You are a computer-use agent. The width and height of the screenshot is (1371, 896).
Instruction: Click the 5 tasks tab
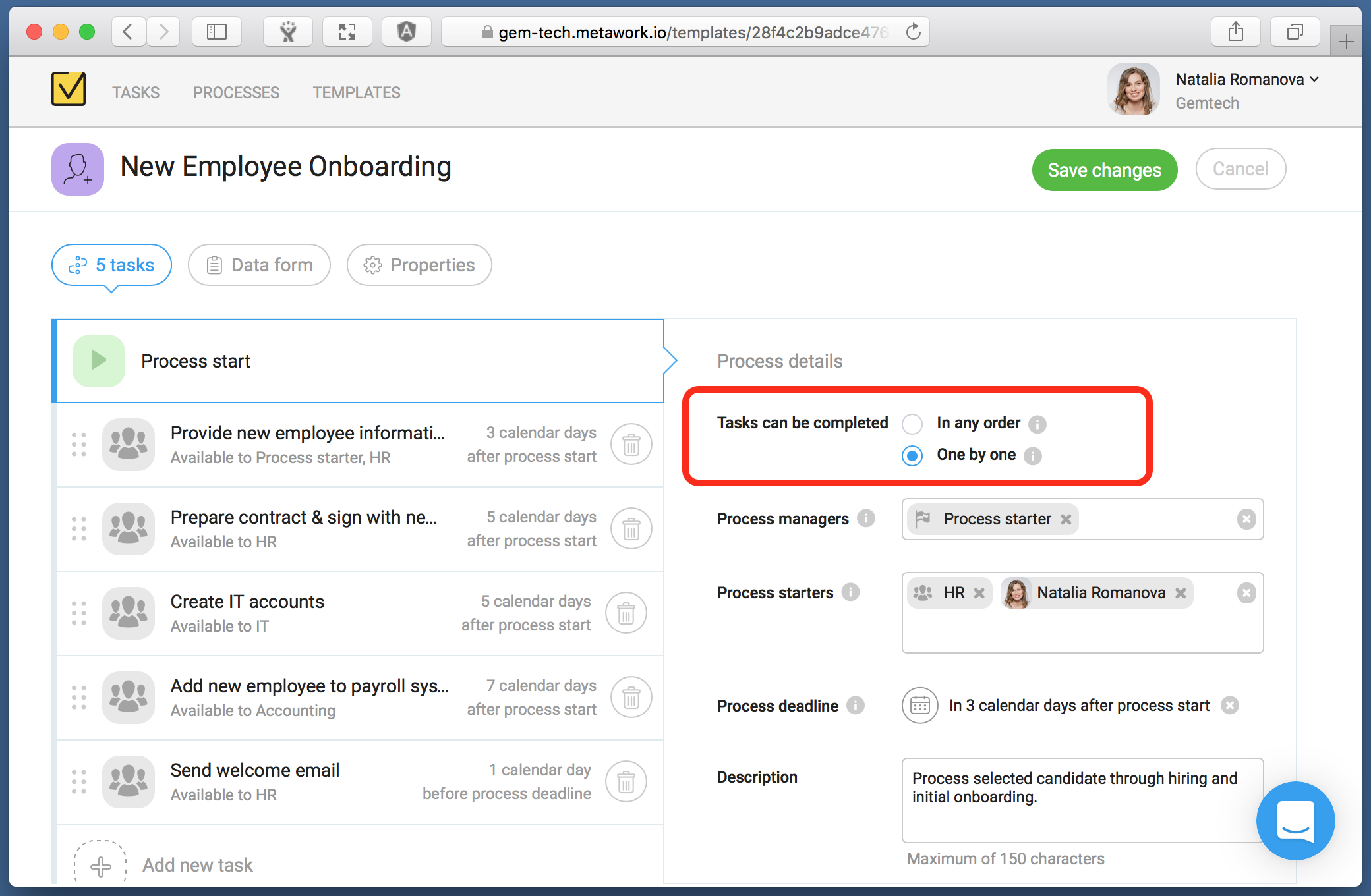[x=114, y=265]
